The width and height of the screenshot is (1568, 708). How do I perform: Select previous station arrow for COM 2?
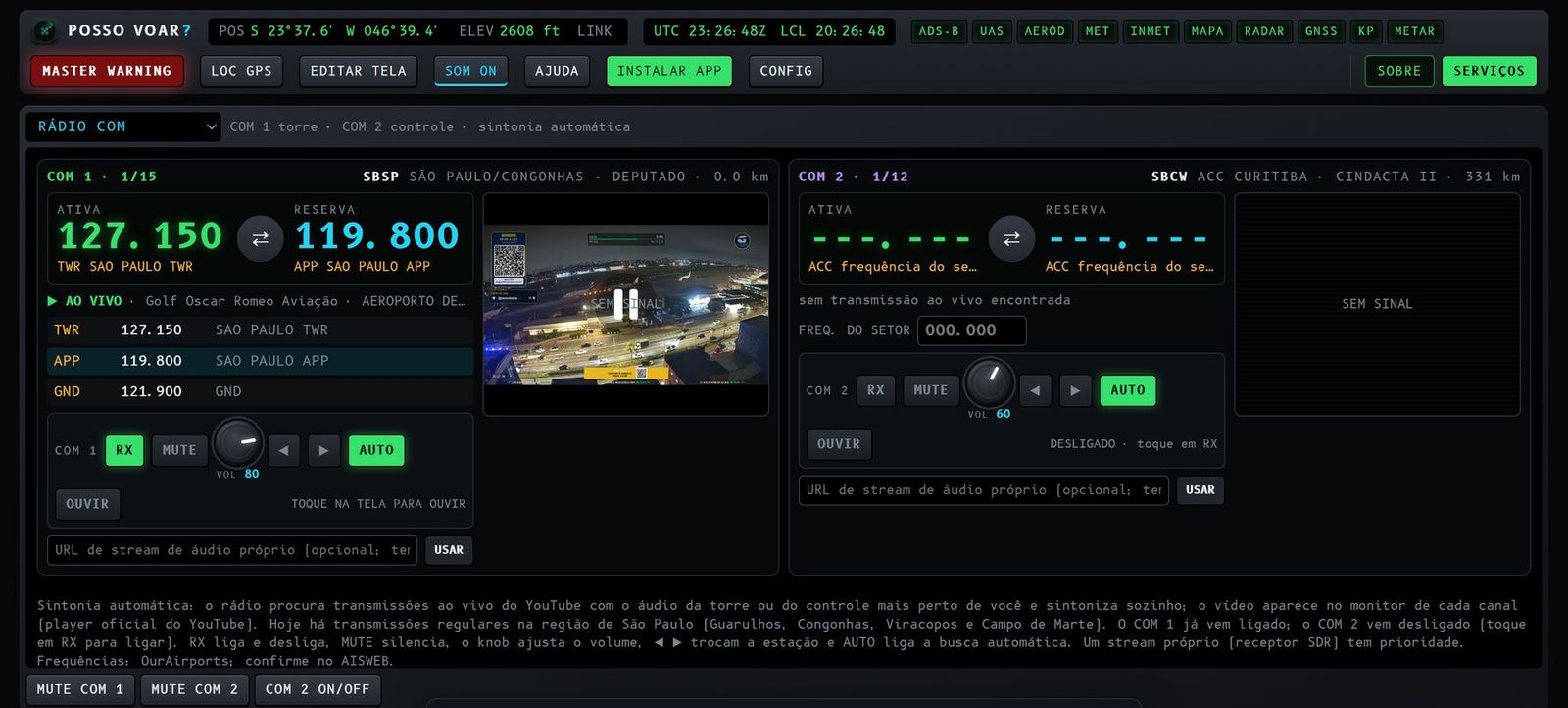(1035, 390)
